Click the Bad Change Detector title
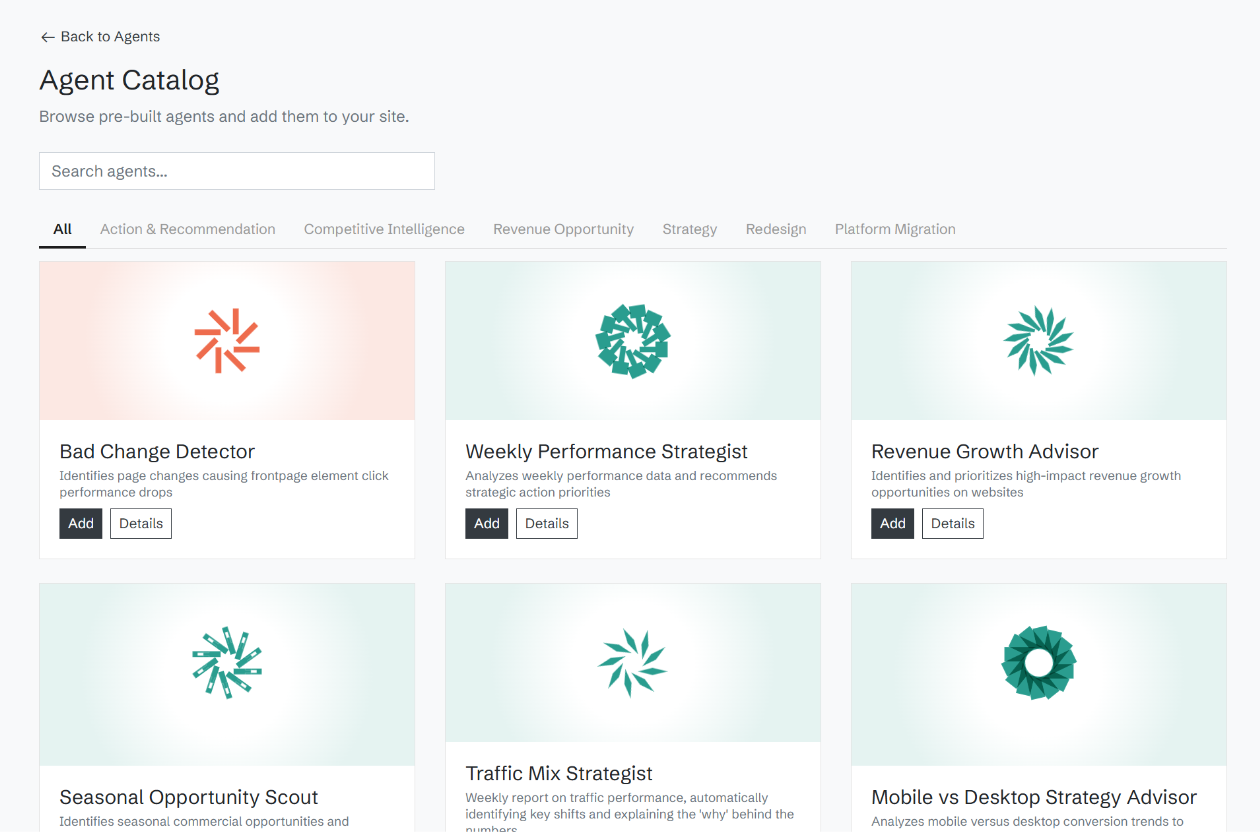1260x833 pixels. pos(157,452)
